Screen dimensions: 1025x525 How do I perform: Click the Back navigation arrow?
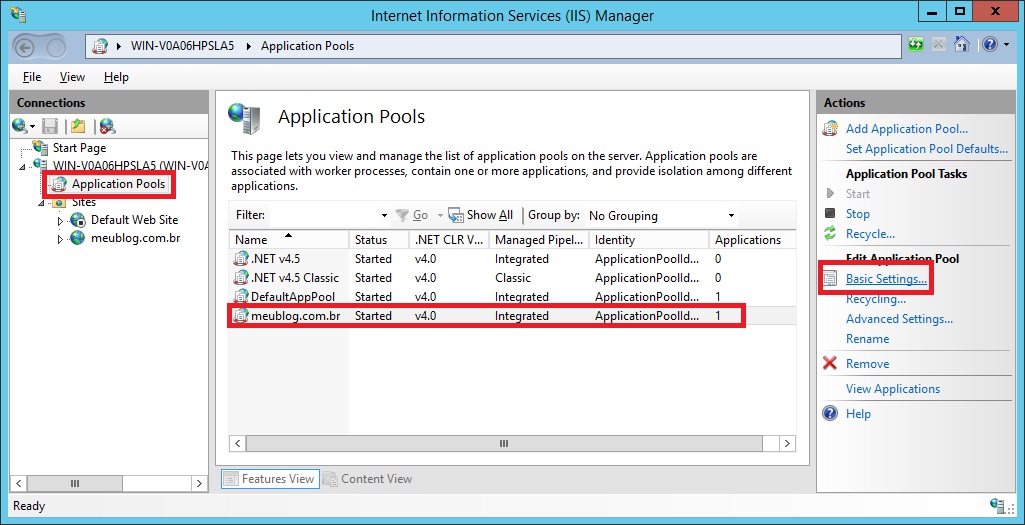tap(24, 46)
